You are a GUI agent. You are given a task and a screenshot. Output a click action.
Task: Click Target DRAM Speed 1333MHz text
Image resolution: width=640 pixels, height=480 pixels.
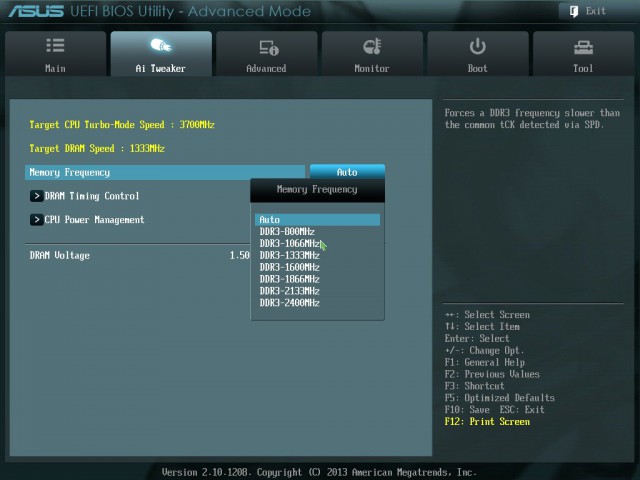pos(97,148)
